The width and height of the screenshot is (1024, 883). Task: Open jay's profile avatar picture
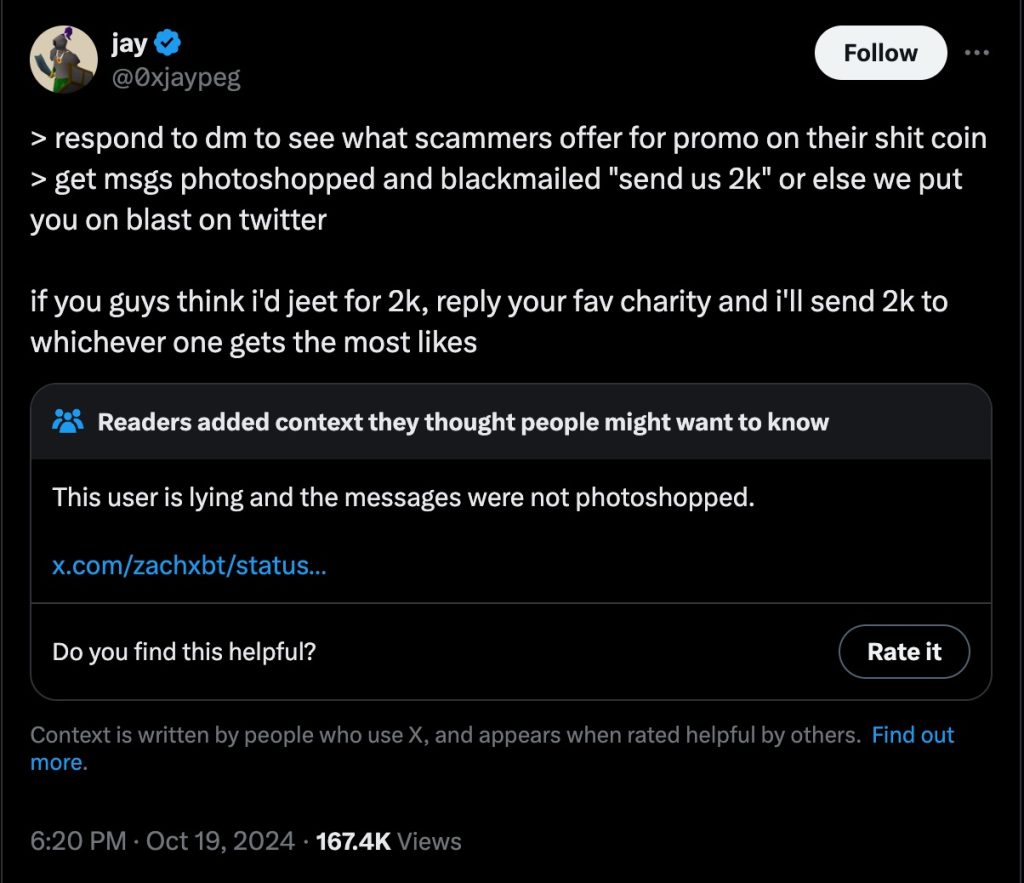click(64, 60)
